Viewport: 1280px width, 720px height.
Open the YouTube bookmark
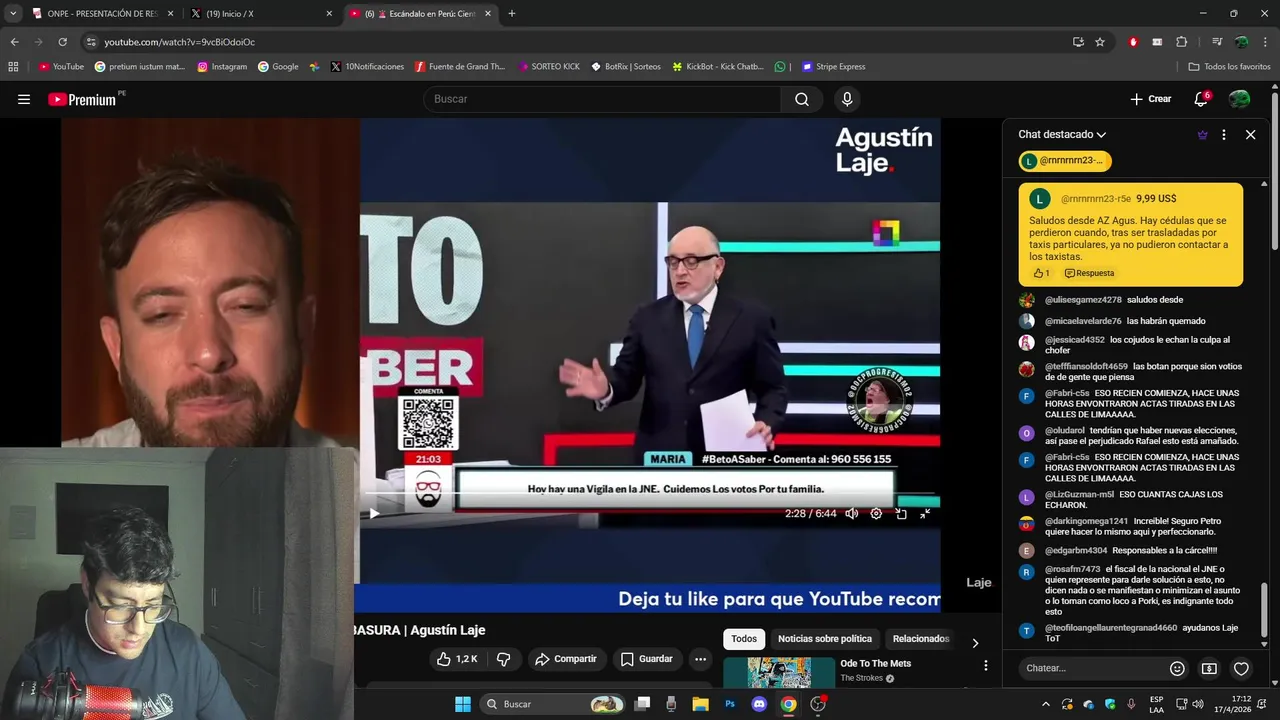click(x=61, y=67)
